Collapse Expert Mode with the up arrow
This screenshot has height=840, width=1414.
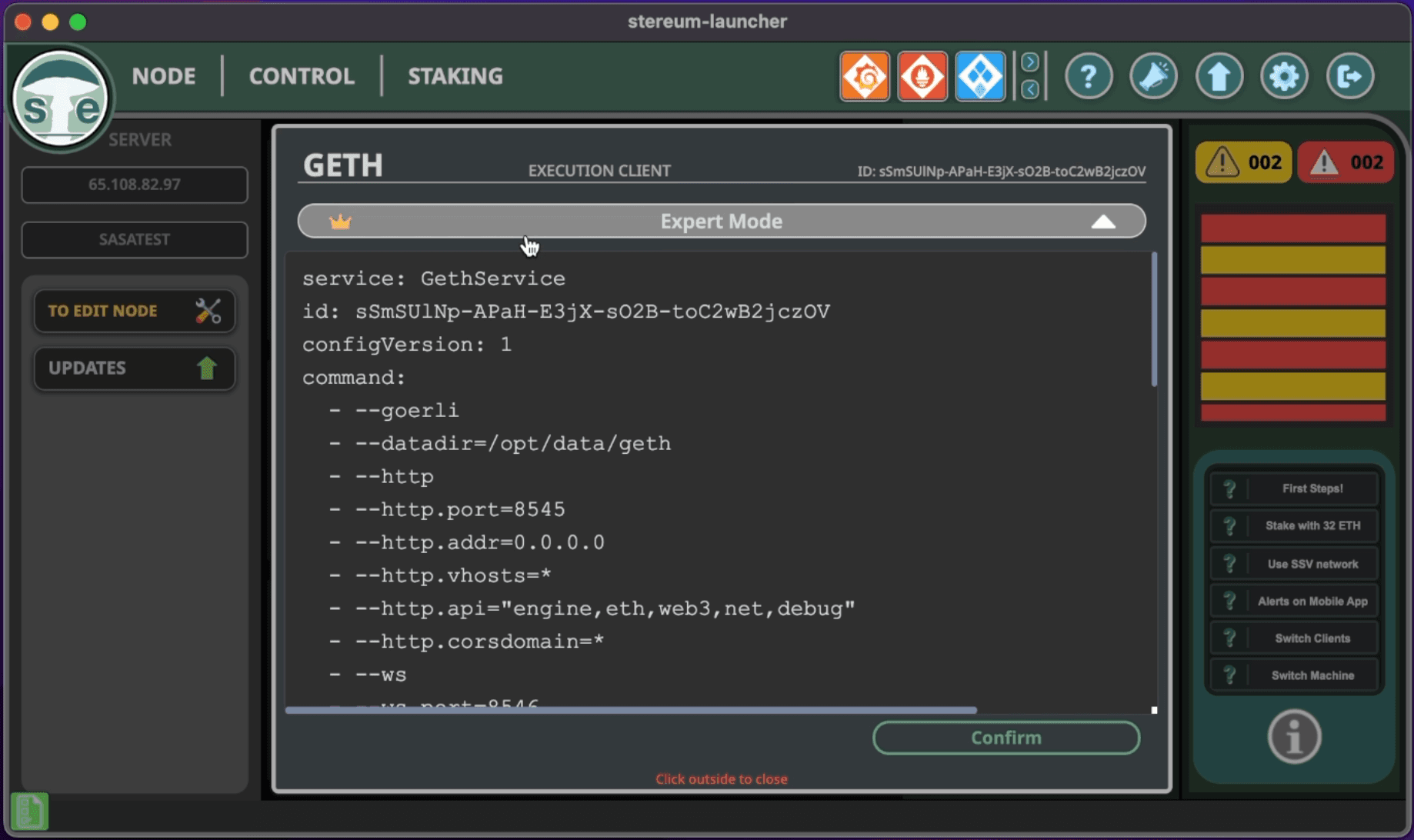1103,222
